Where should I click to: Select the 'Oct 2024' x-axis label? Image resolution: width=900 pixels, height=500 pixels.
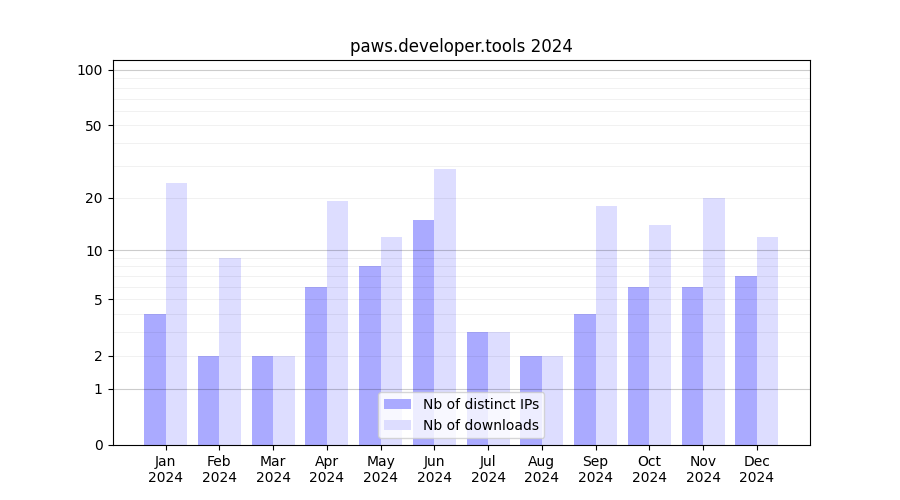[x=649, y=469]
